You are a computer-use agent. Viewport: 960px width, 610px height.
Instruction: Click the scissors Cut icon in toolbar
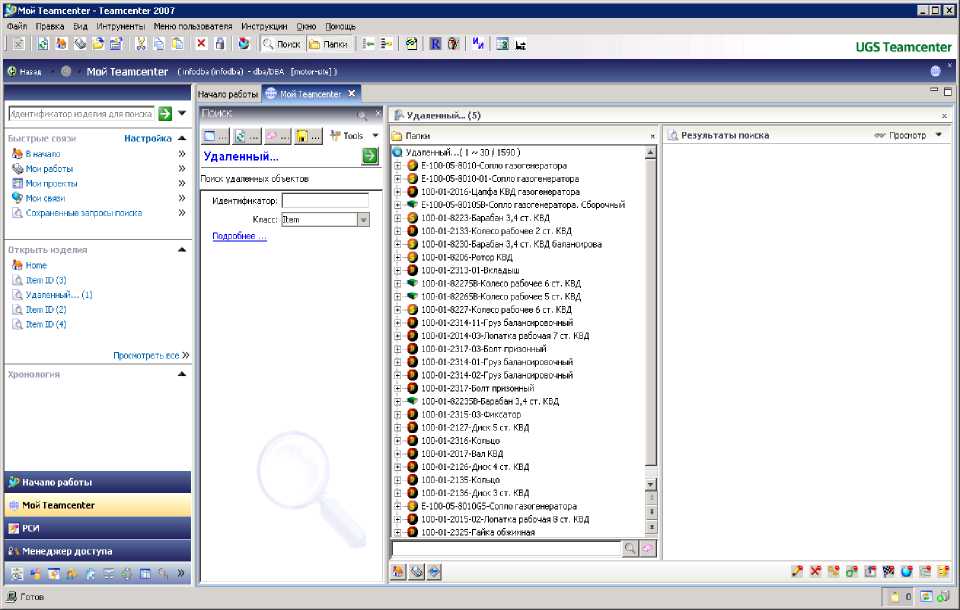click(141, 44)
